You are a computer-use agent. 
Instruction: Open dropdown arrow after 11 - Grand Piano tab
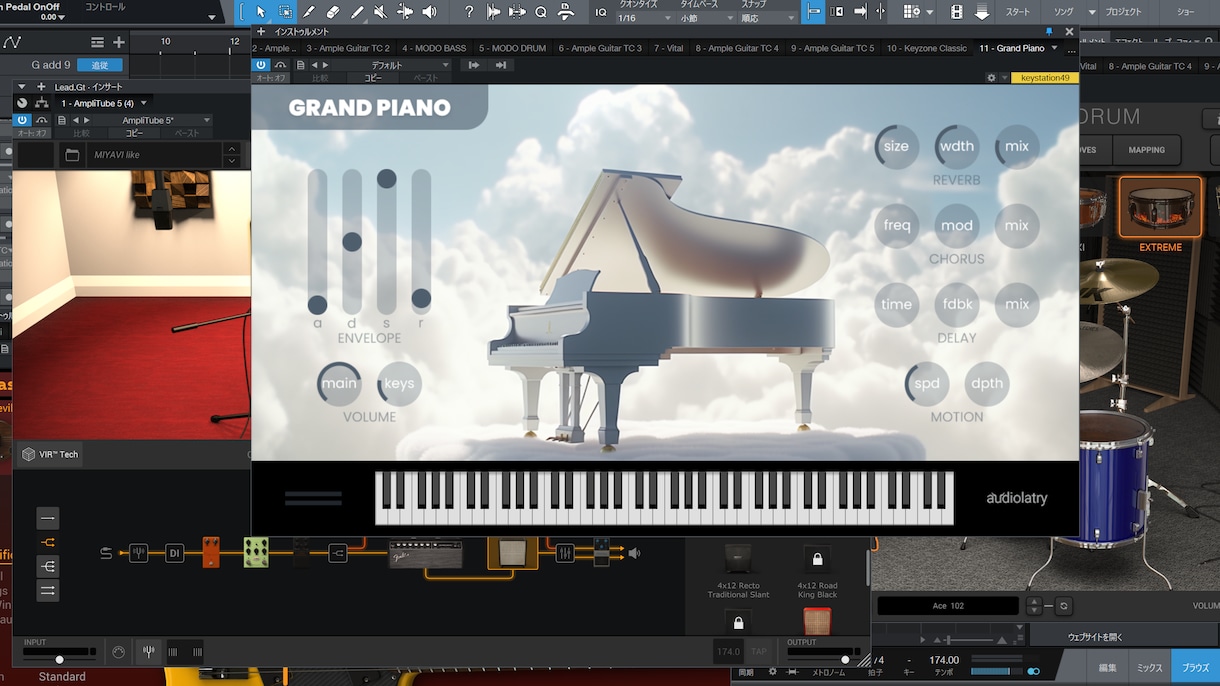[x=1054, y=48]
